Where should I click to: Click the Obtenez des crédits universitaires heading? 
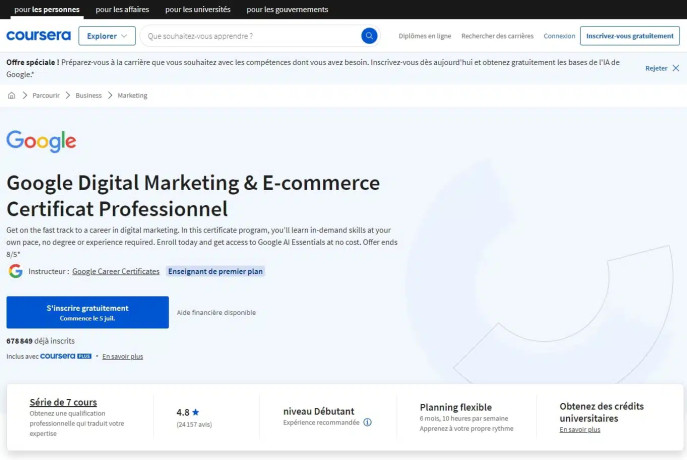602,412
